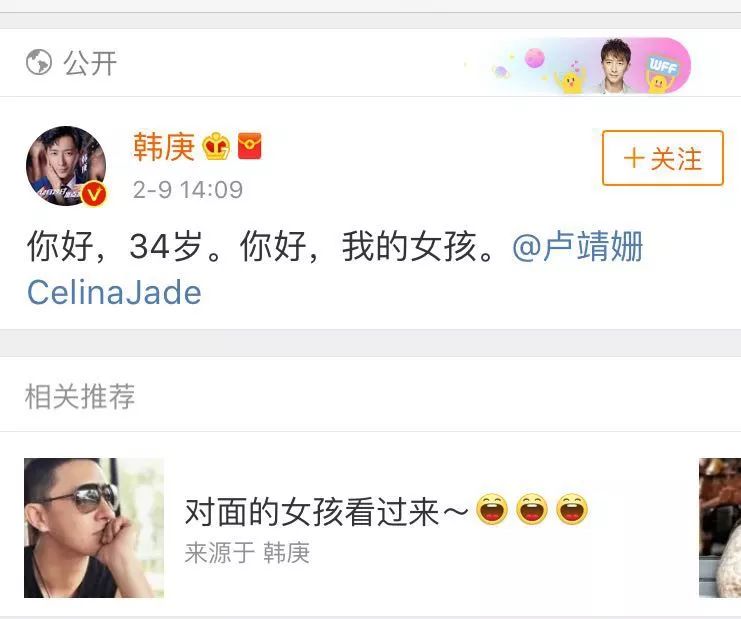Click the first laughing emoji

(x=492, y=509)
